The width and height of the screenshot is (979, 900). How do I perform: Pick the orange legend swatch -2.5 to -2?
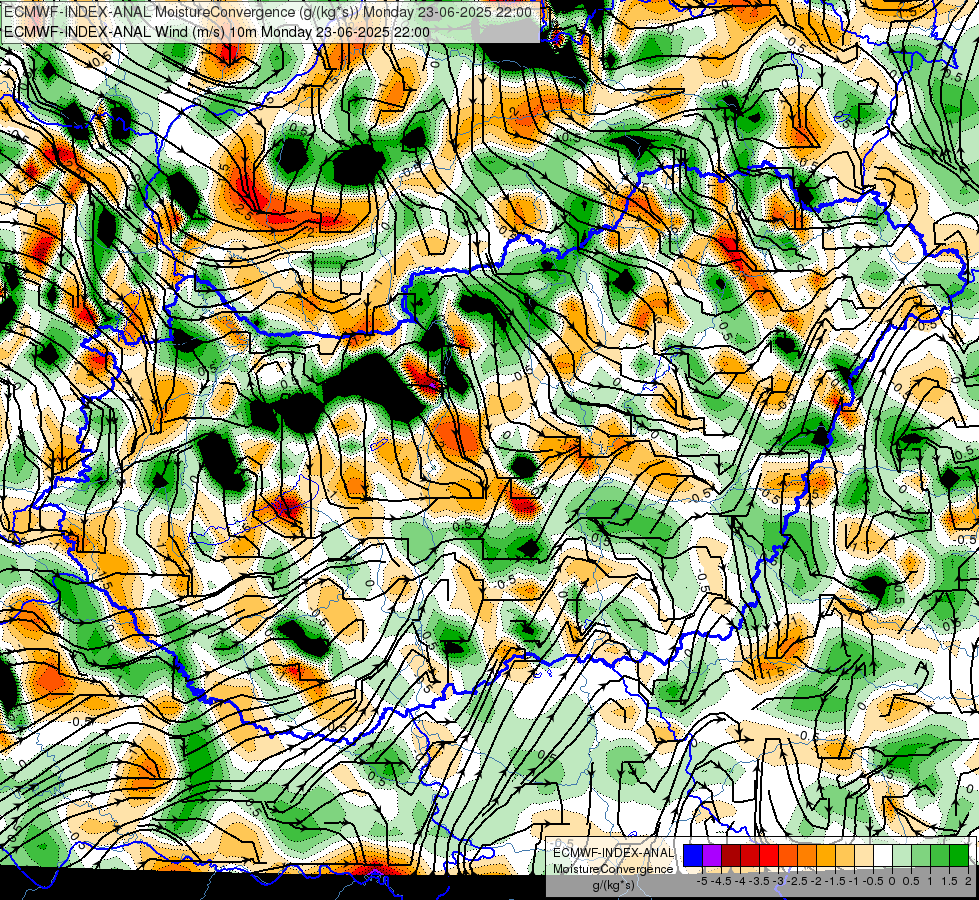coord(807,855)
